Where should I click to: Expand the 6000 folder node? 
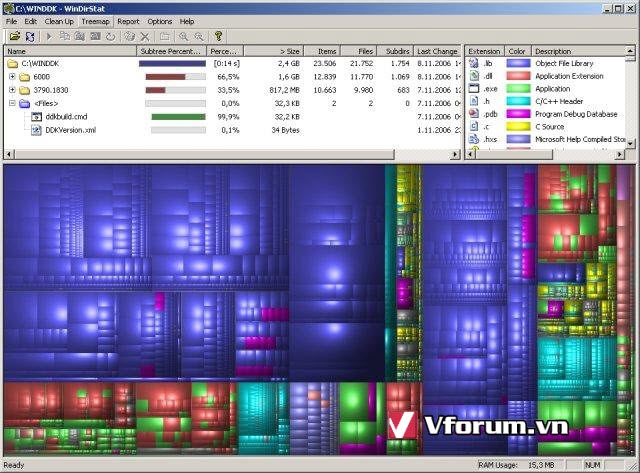coord(12,76)
